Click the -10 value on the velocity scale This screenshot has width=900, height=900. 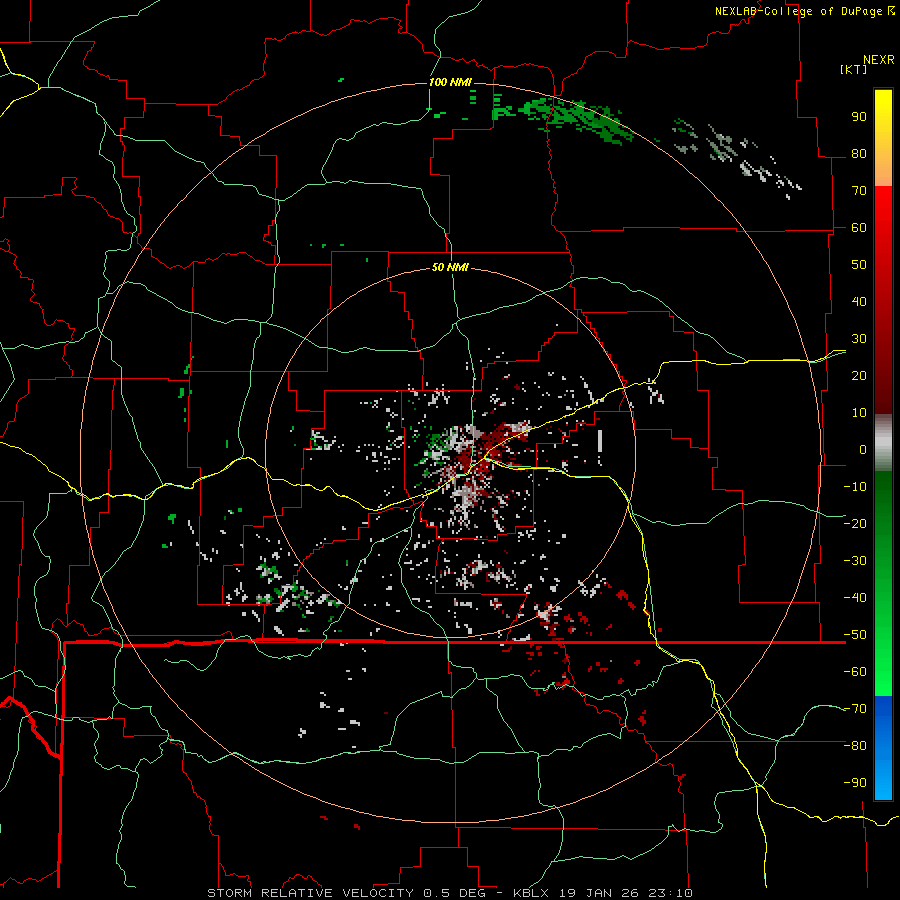(x=855, y=487)
